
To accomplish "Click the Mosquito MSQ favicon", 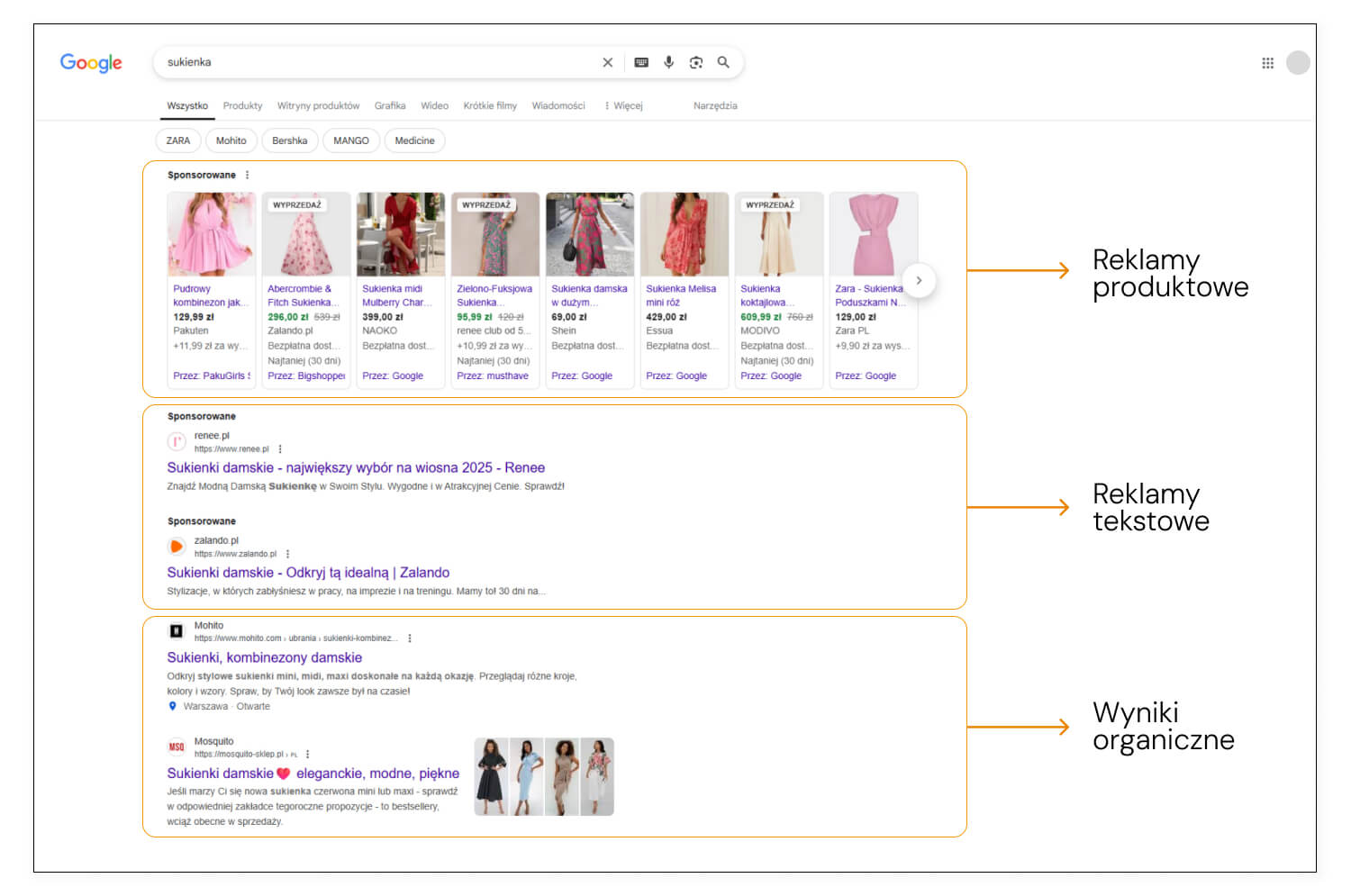I will (177, 747).
